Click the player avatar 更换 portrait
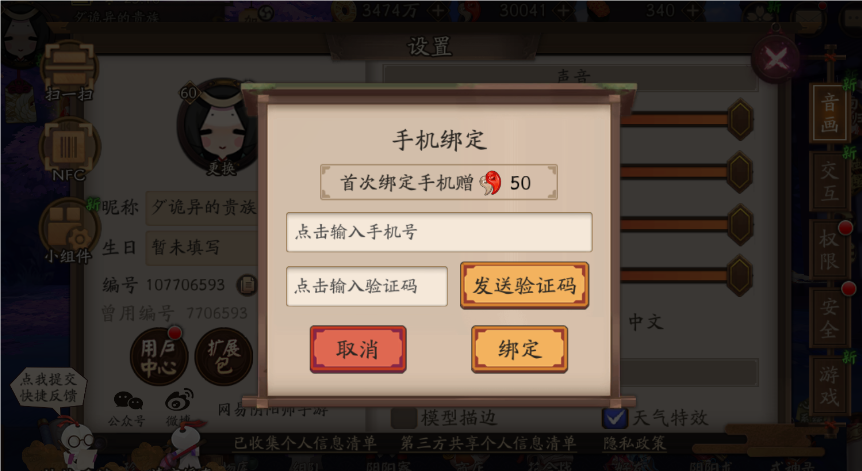This screenshot has height=471, width=862. (x=220, y=128)
